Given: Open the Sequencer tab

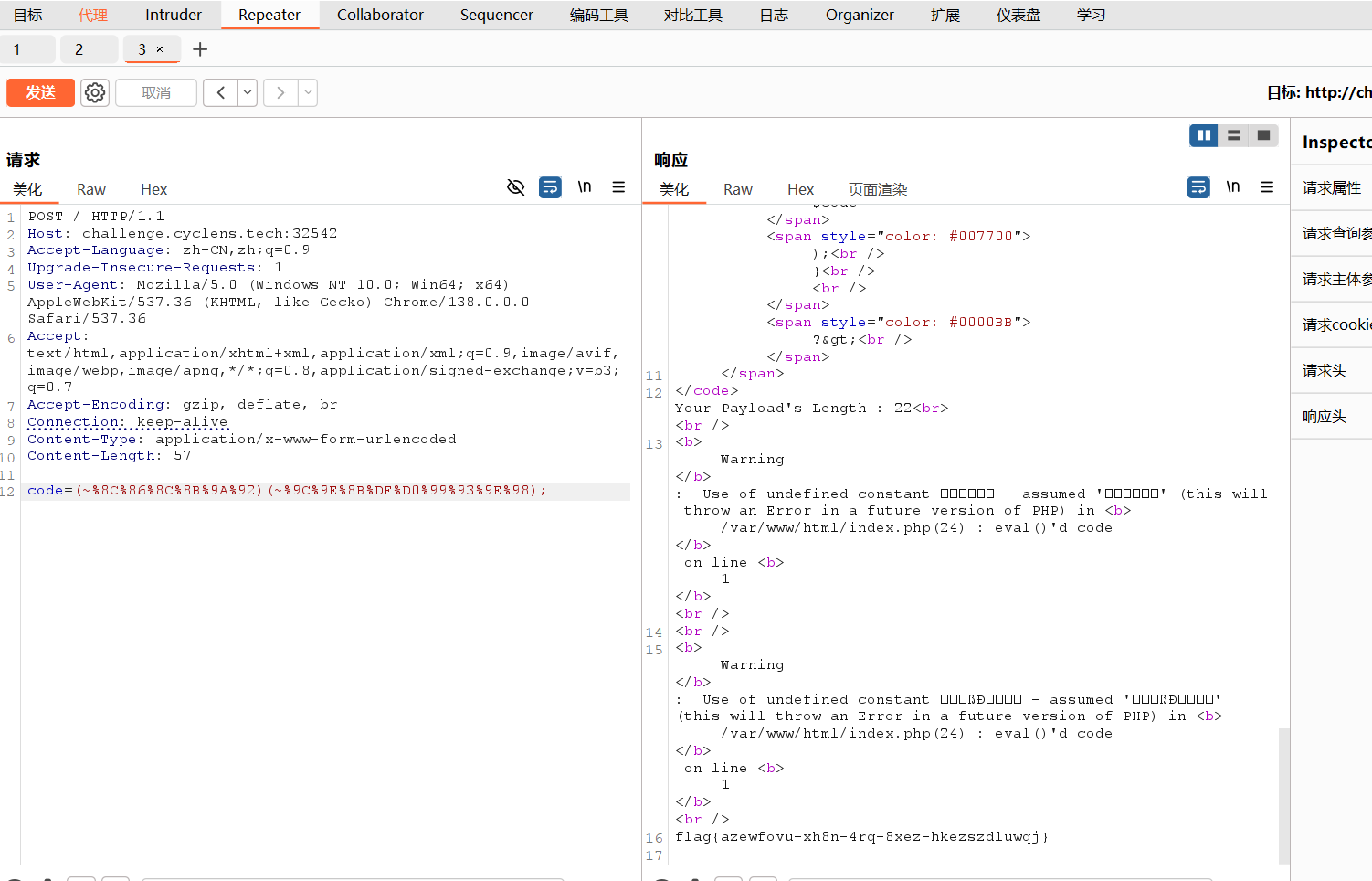Looking at the screenshot, I should pos(497,15).
